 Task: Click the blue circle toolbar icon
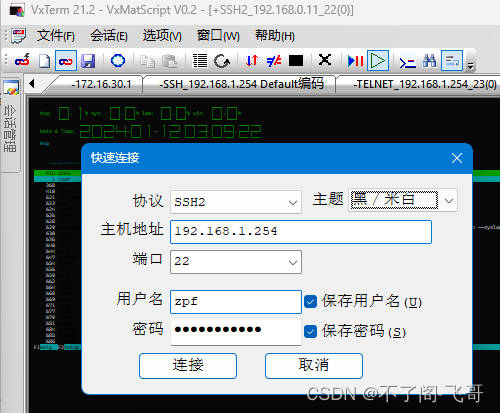point(118,61)
